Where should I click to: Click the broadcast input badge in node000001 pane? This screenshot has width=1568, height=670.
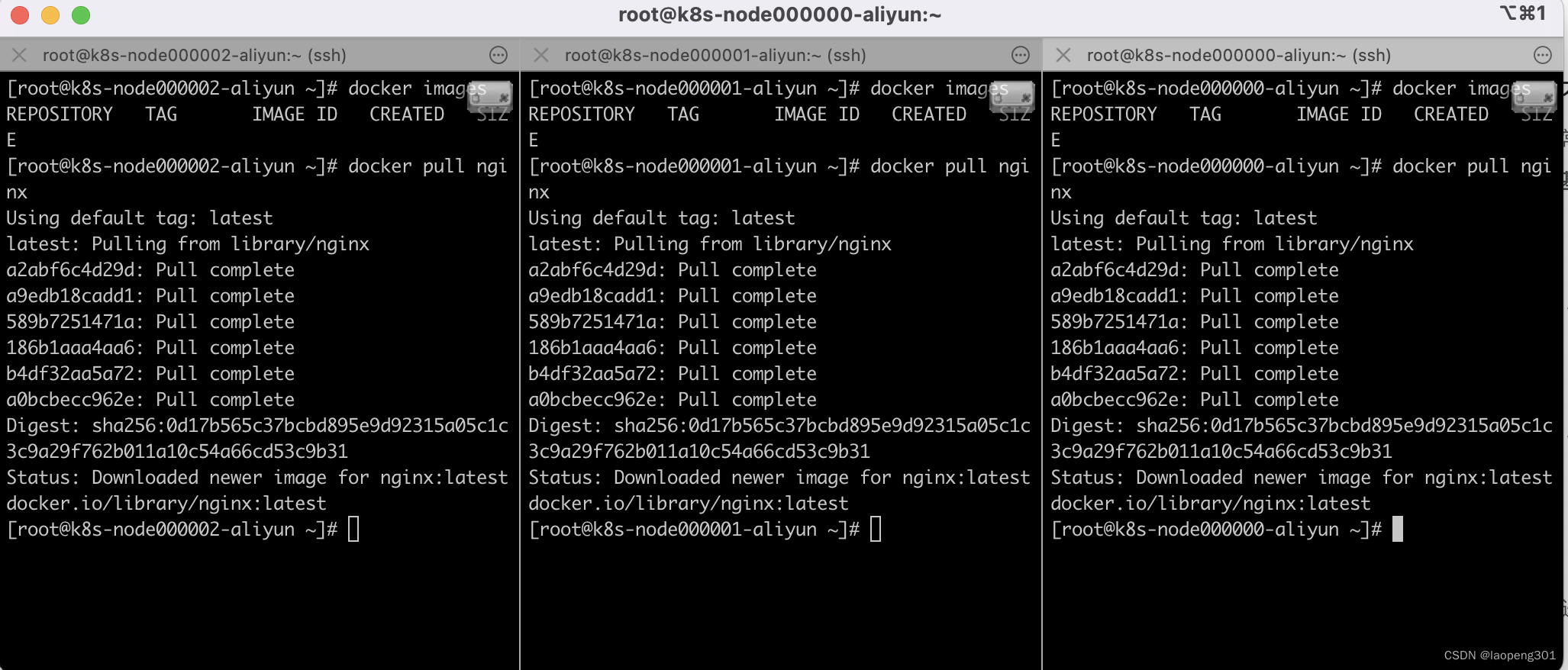(x=1011, y=96)
